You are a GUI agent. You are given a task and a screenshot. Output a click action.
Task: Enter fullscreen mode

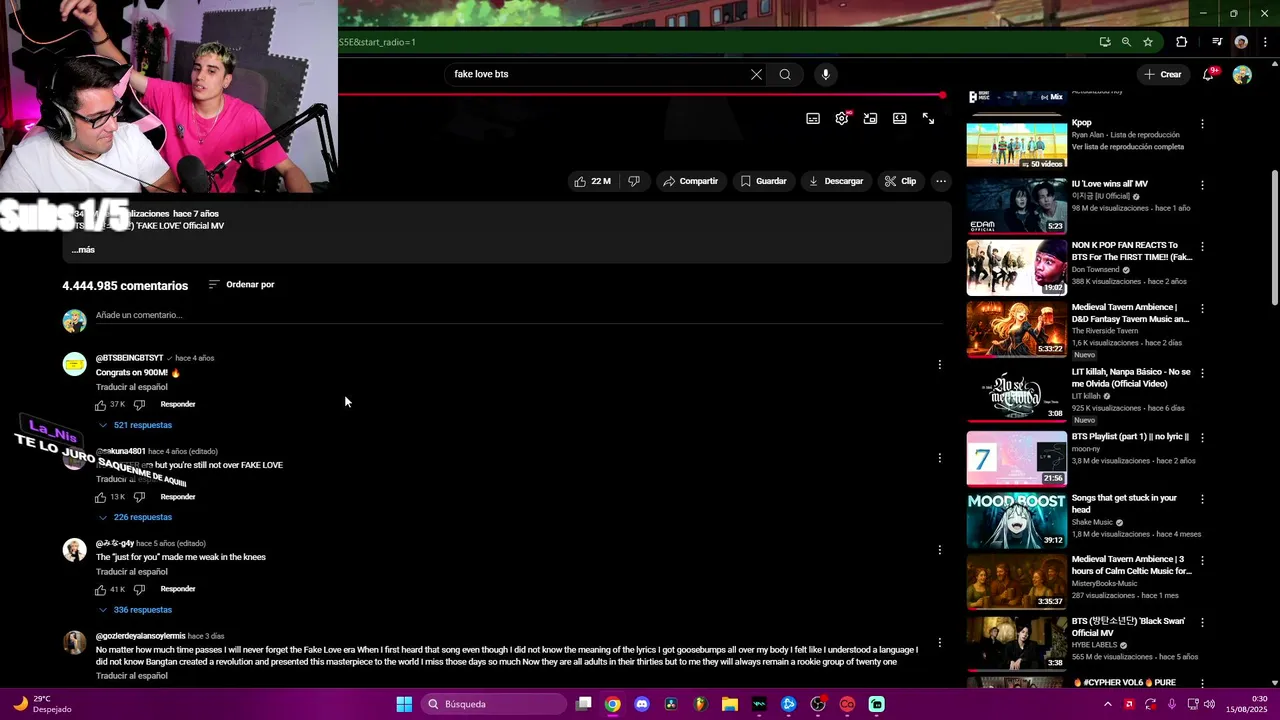click(928, 118)
